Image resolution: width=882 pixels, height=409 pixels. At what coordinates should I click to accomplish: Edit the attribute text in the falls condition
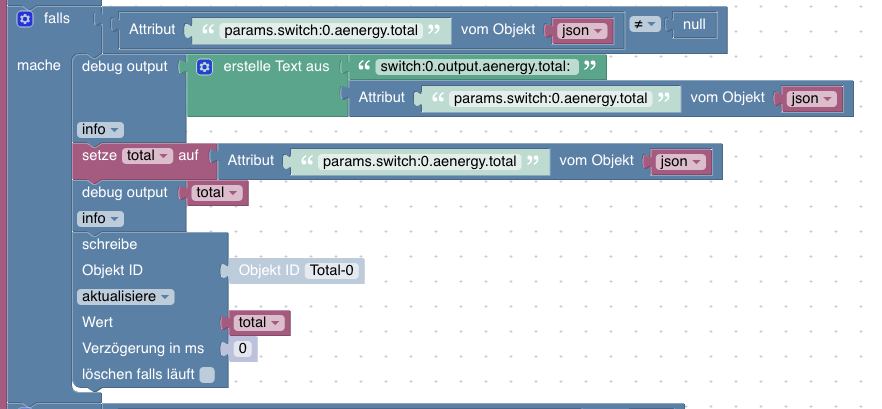[321, 31]
